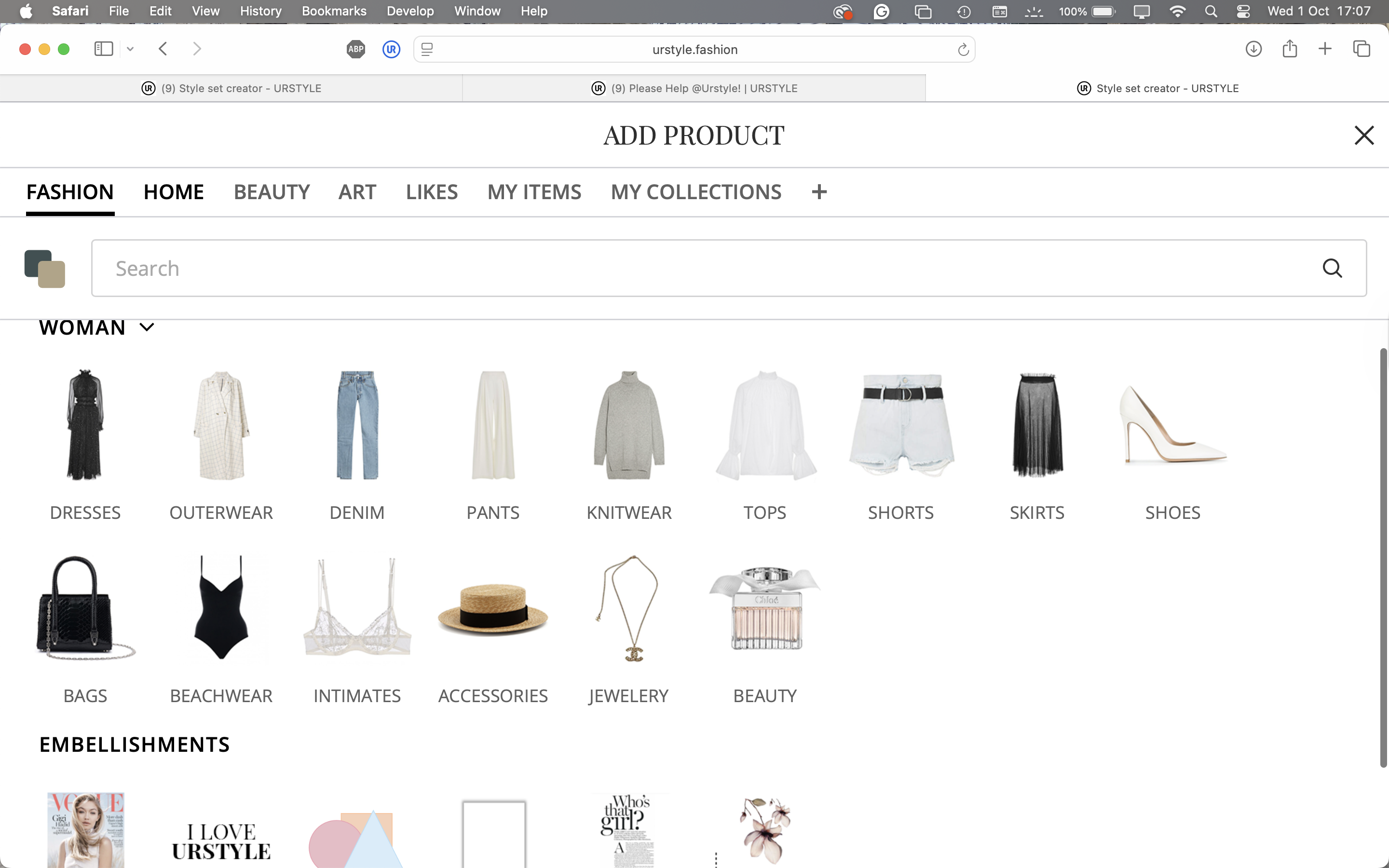The height and width of the screenshot is (868, 1389).
Task: Open the Knitwear sweater icon
Action: pyautogui.click(x=629, y=425)
